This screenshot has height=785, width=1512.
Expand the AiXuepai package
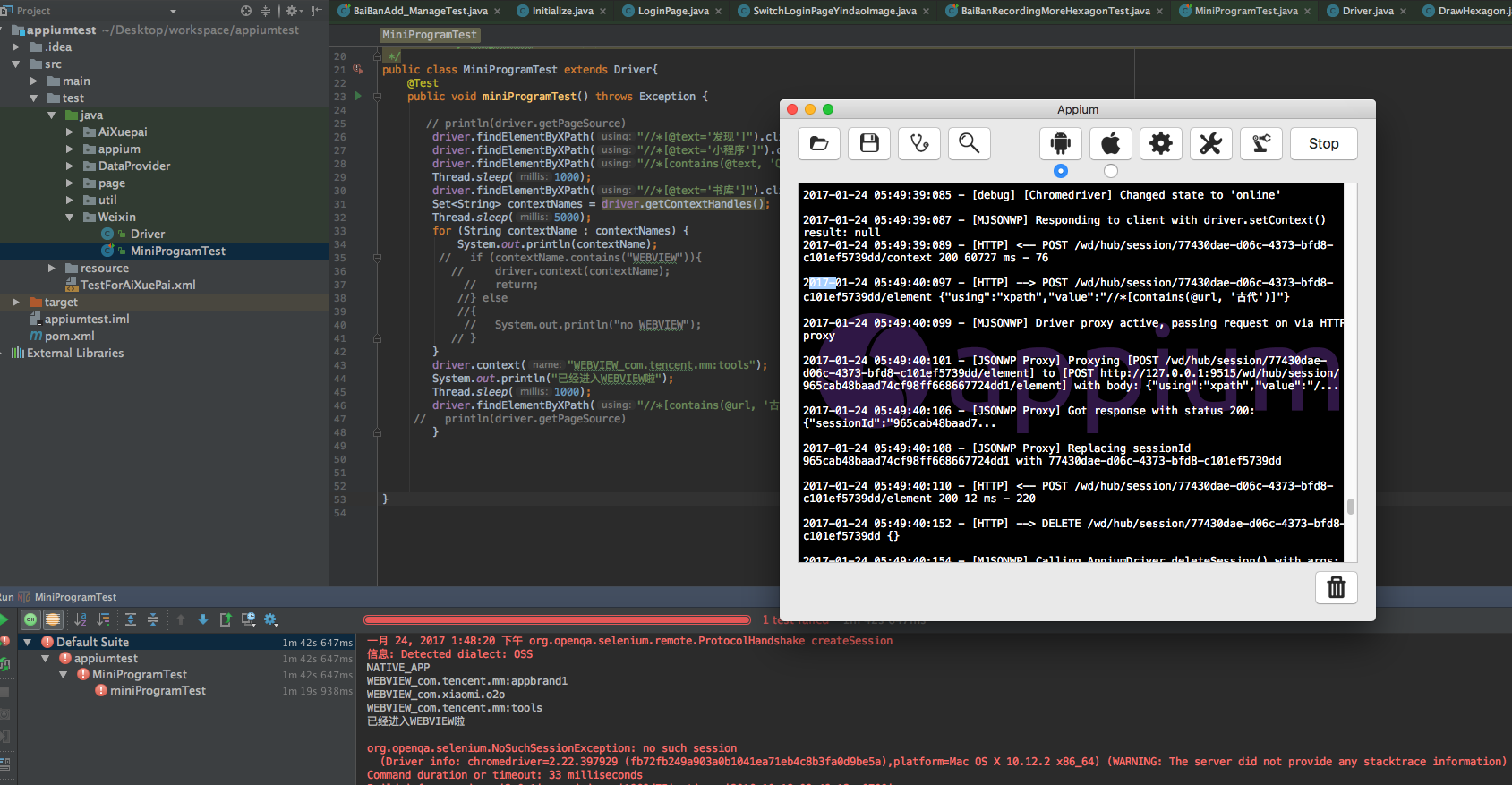coord(70,132)
